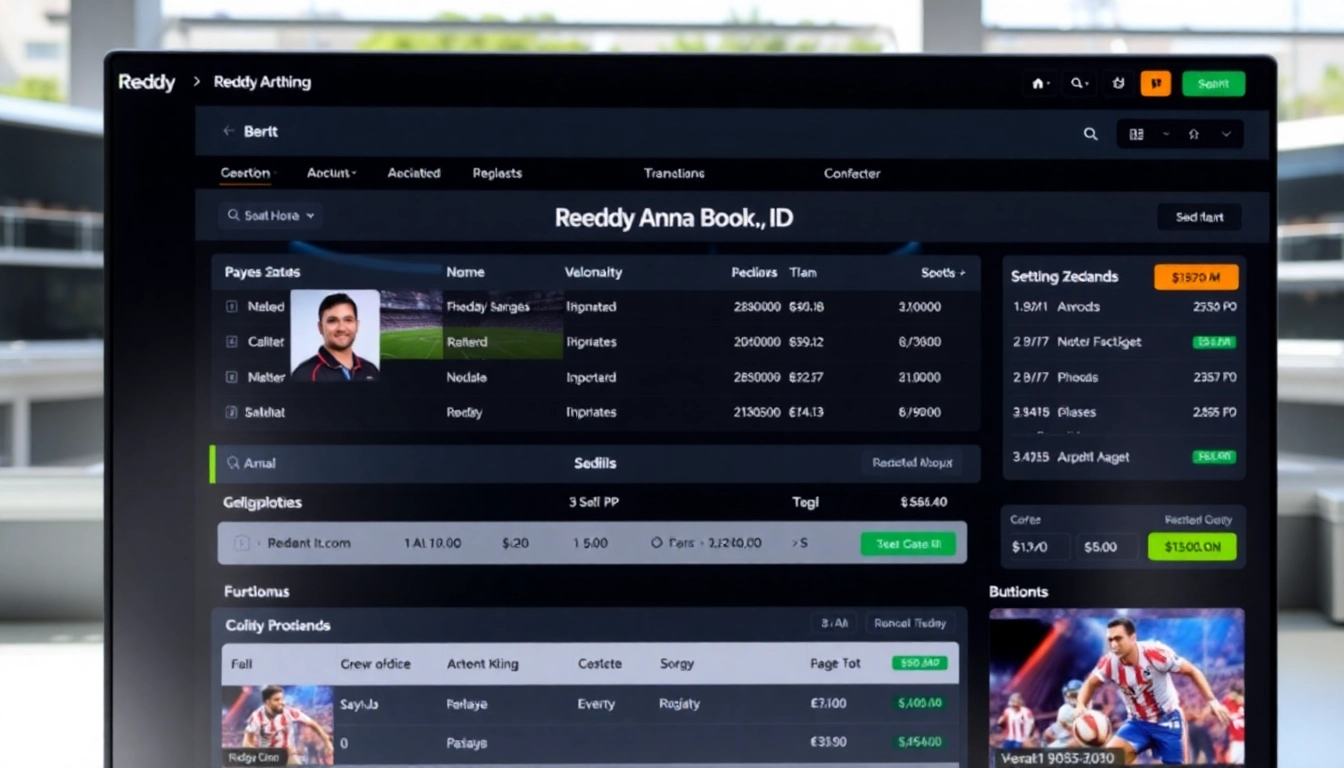1344x768 pixels.
Task: Click the Nodale name cell
Action: 467,377
